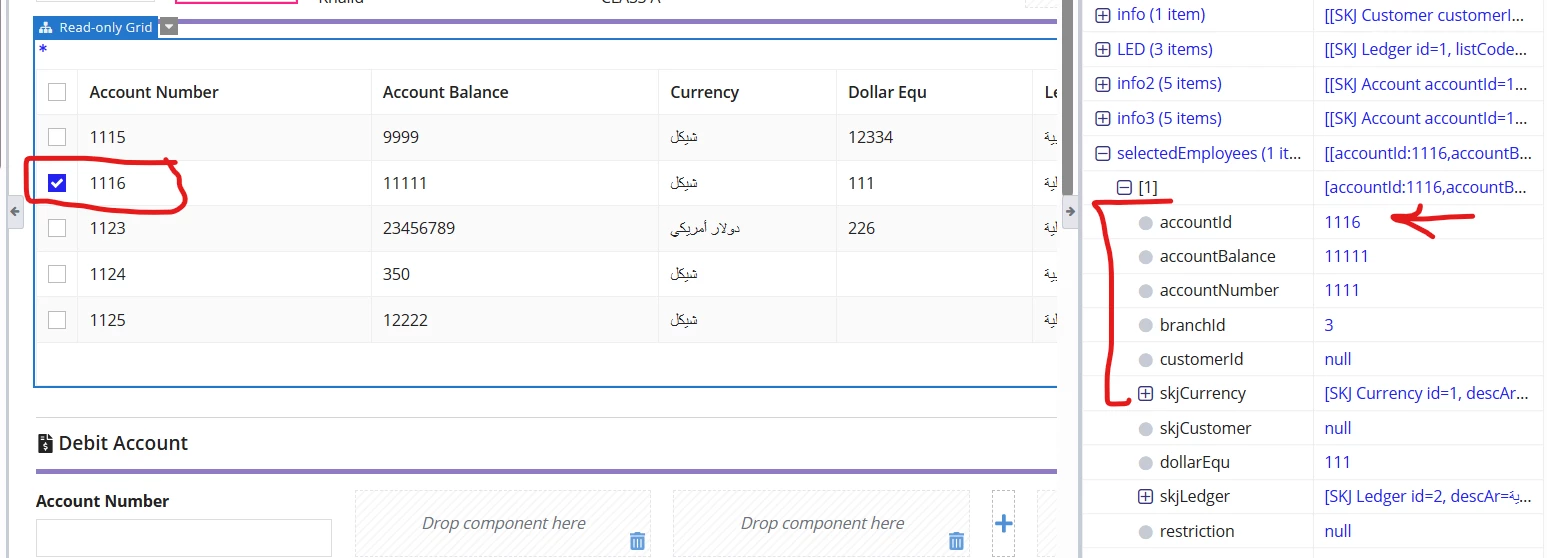Click the Account Number input field
Viewport: 1547px width, 558px height.
(184, 538)
